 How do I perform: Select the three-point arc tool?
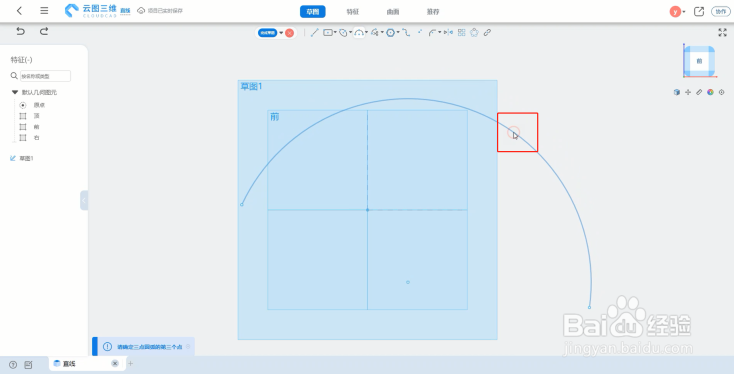[x=359, y=33]
